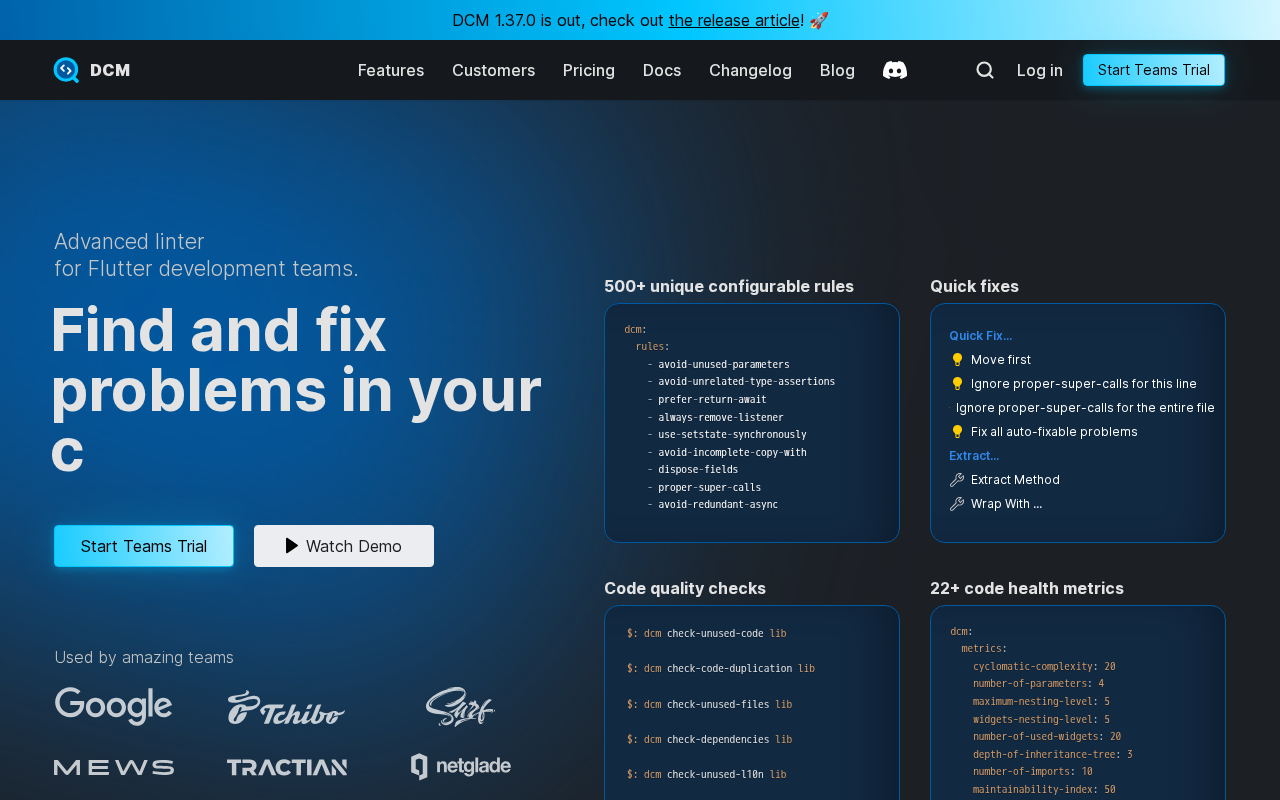Image resolution: width=1280 pixels, height=800 pixels.
Task: Click the dcm check-dependencies lib command
Action: (x=710, y=739)
